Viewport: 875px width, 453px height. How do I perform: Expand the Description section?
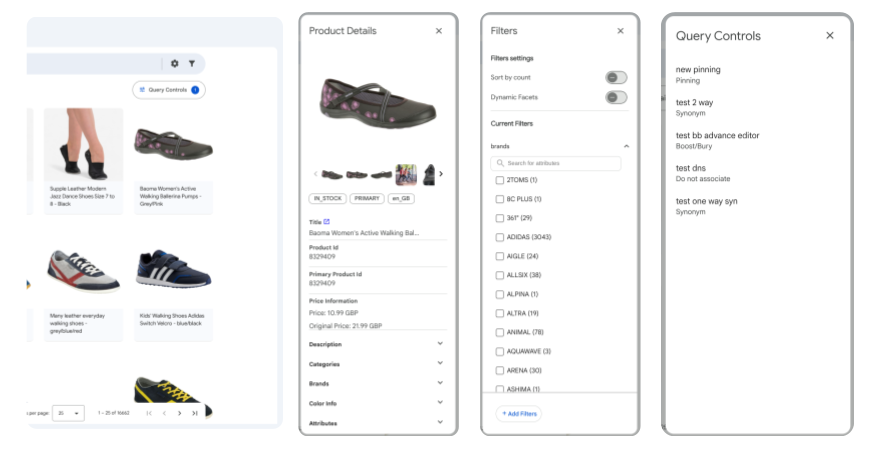pos(440,344)
